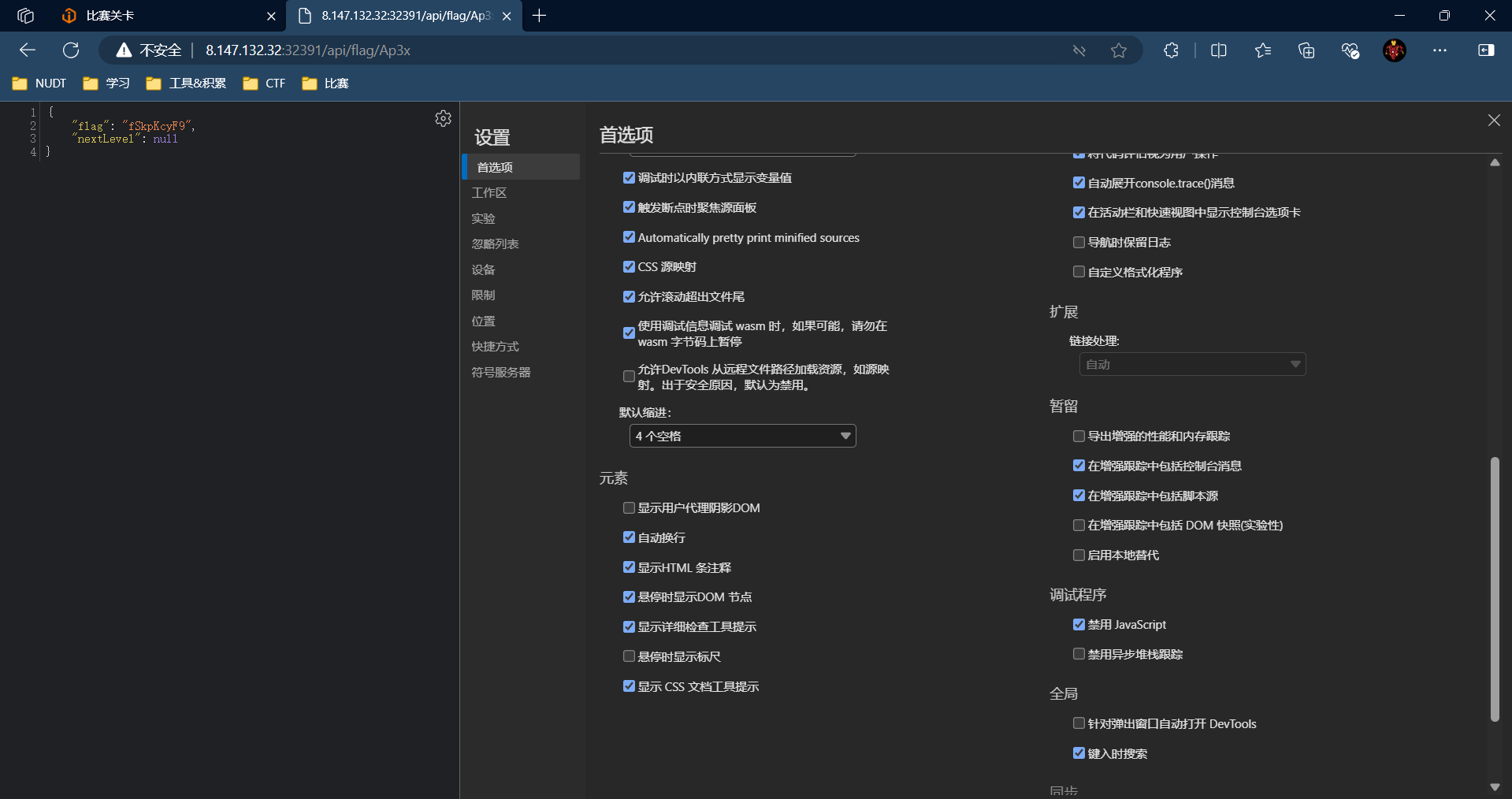Click the browser back arrow

tap(28, 50)
